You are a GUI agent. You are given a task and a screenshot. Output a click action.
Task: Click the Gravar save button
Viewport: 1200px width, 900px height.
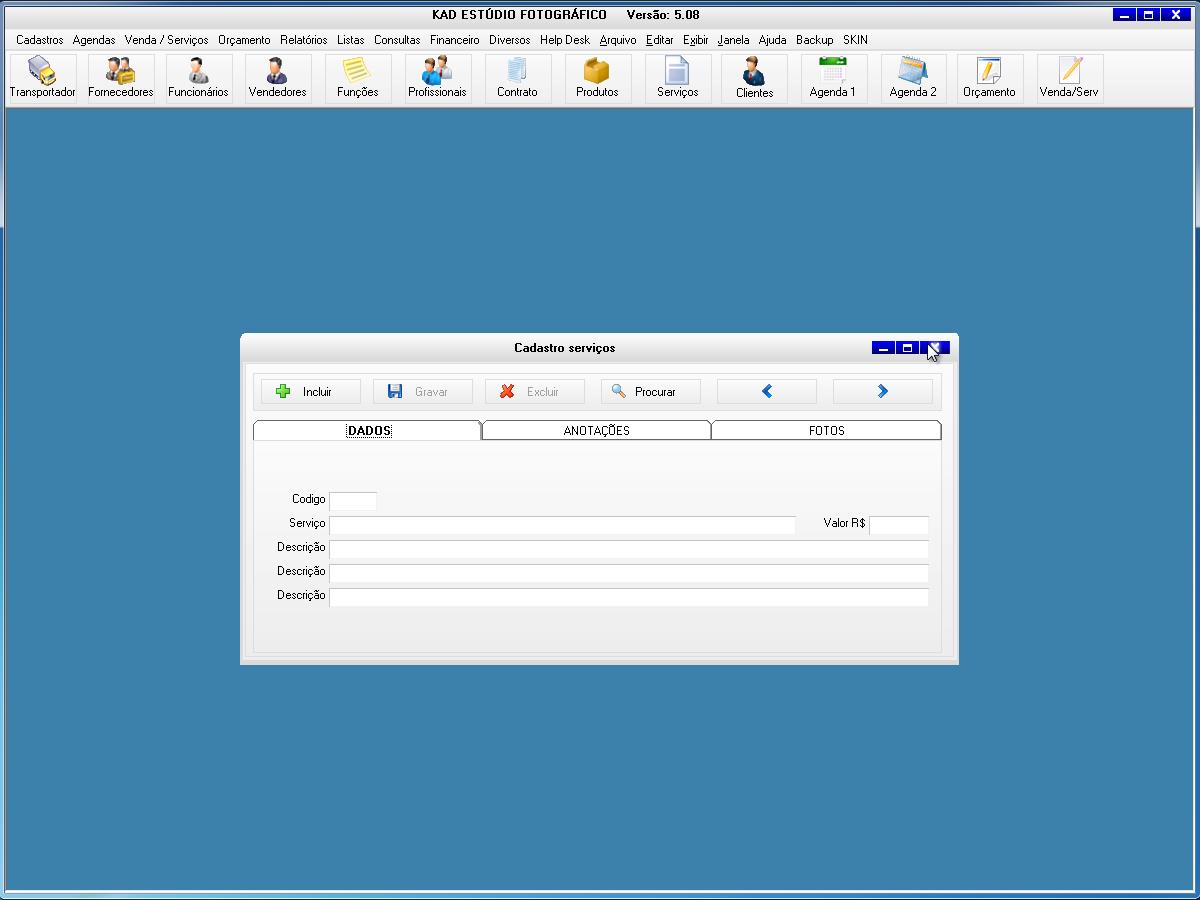point(423,392)
